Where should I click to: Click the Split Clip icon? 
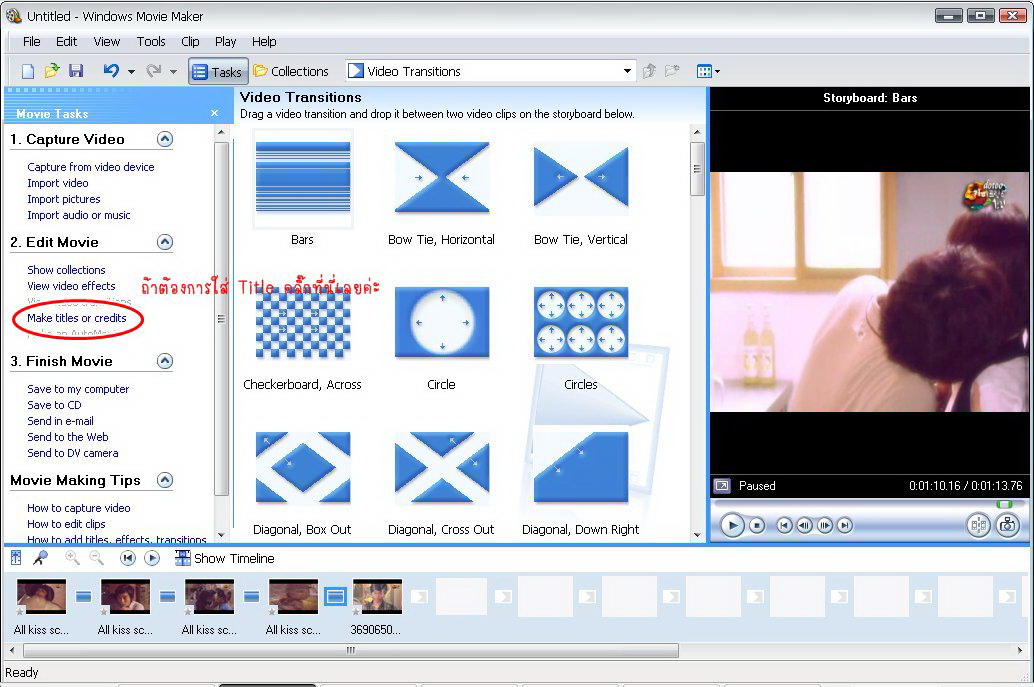[979, 525]
